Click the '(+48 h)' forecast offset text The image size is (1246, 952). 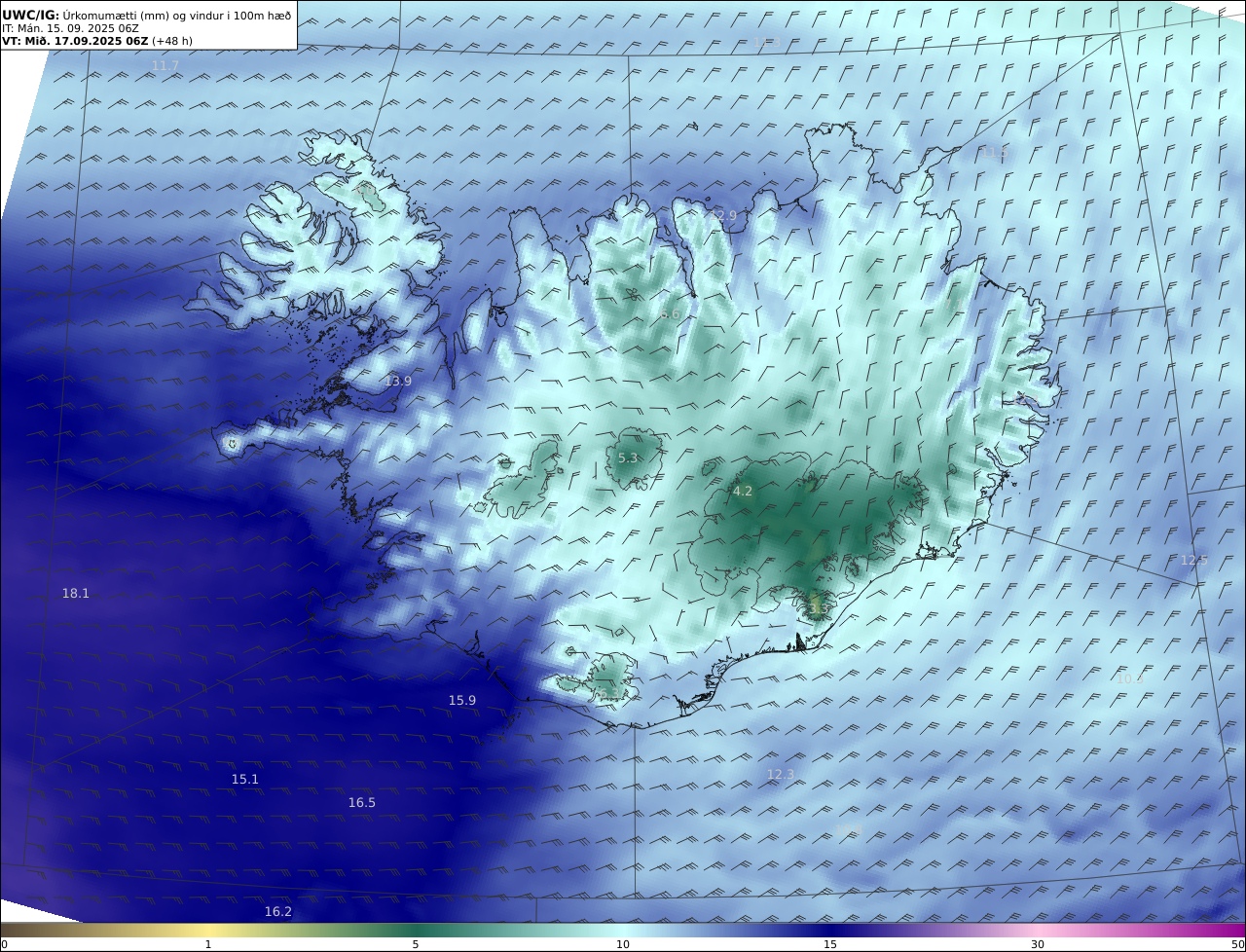pyautogui.click(x=172, y=41)
